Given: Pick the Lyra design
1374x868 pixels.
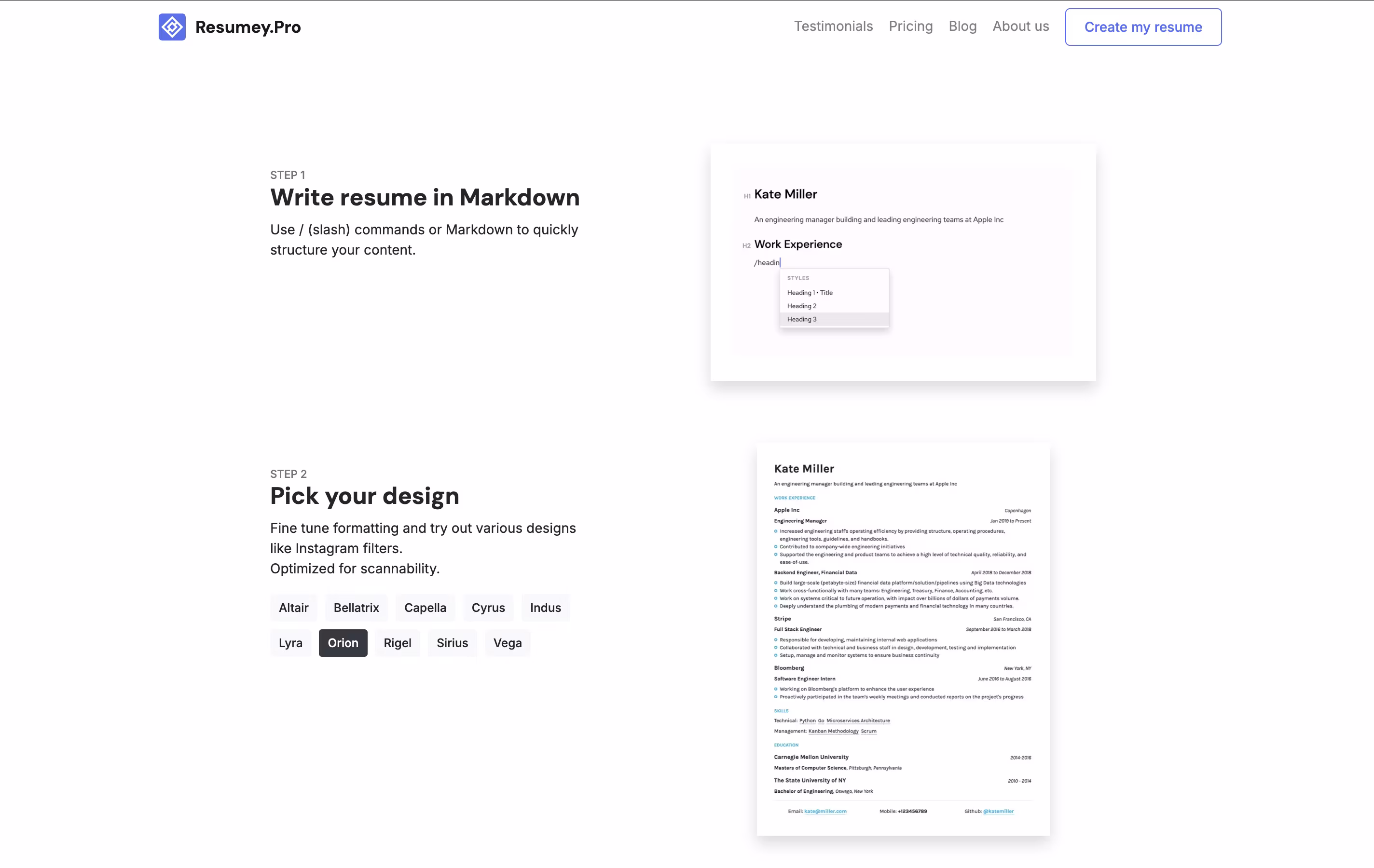Looking at the screenshot, I should point(290,643).
